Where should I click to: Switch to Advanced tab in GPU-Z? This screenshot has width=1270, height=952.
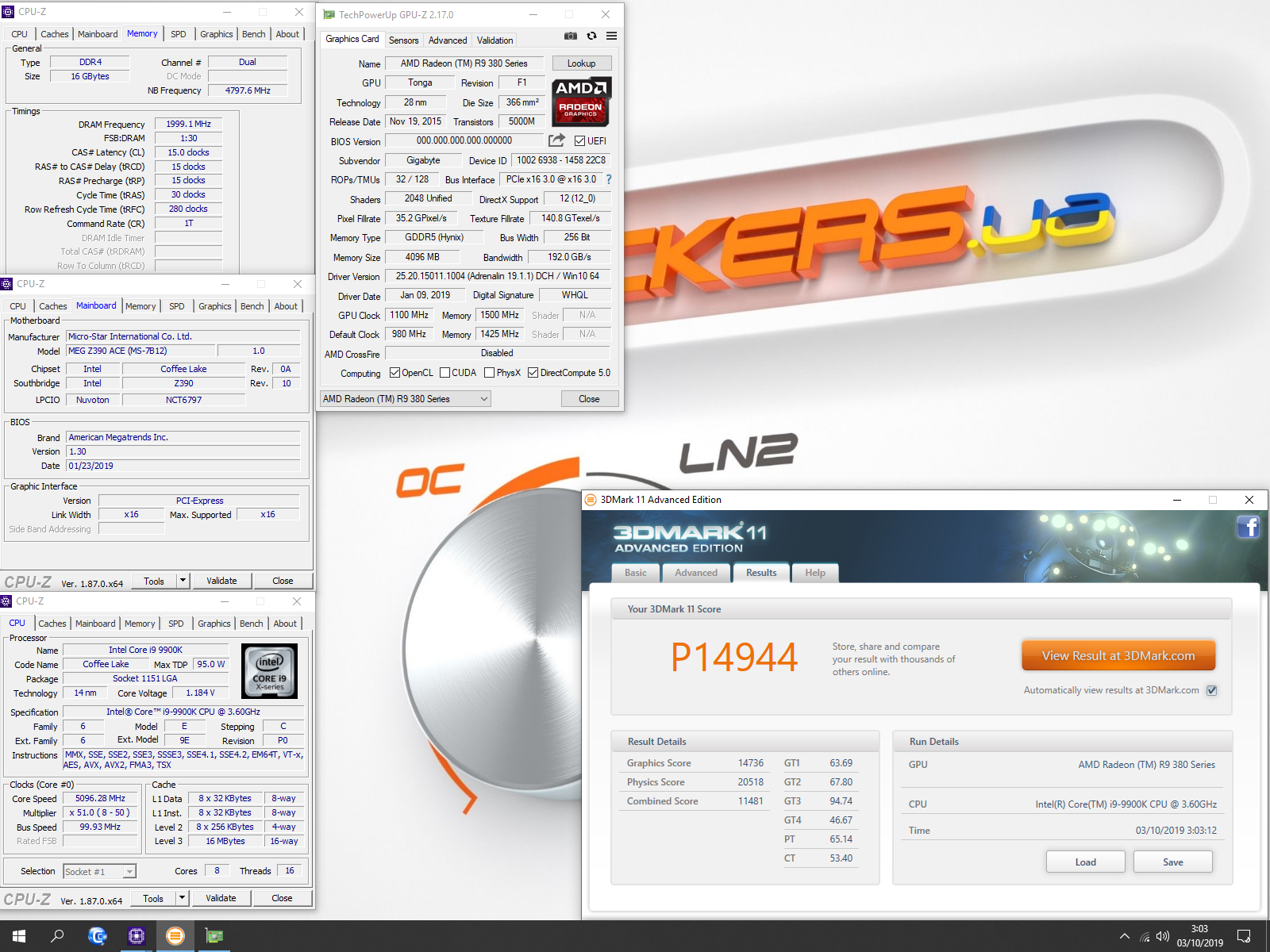point(448,40)
